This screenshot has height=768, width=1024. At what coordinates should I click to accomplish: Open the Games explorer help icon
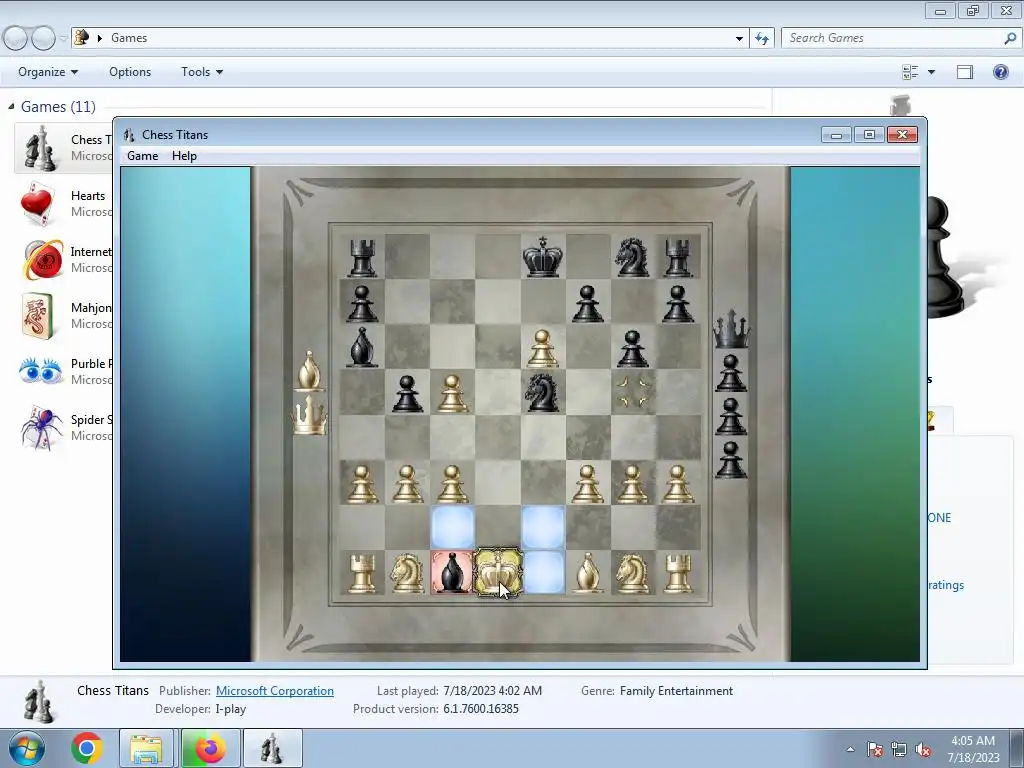pos(1000,72)
